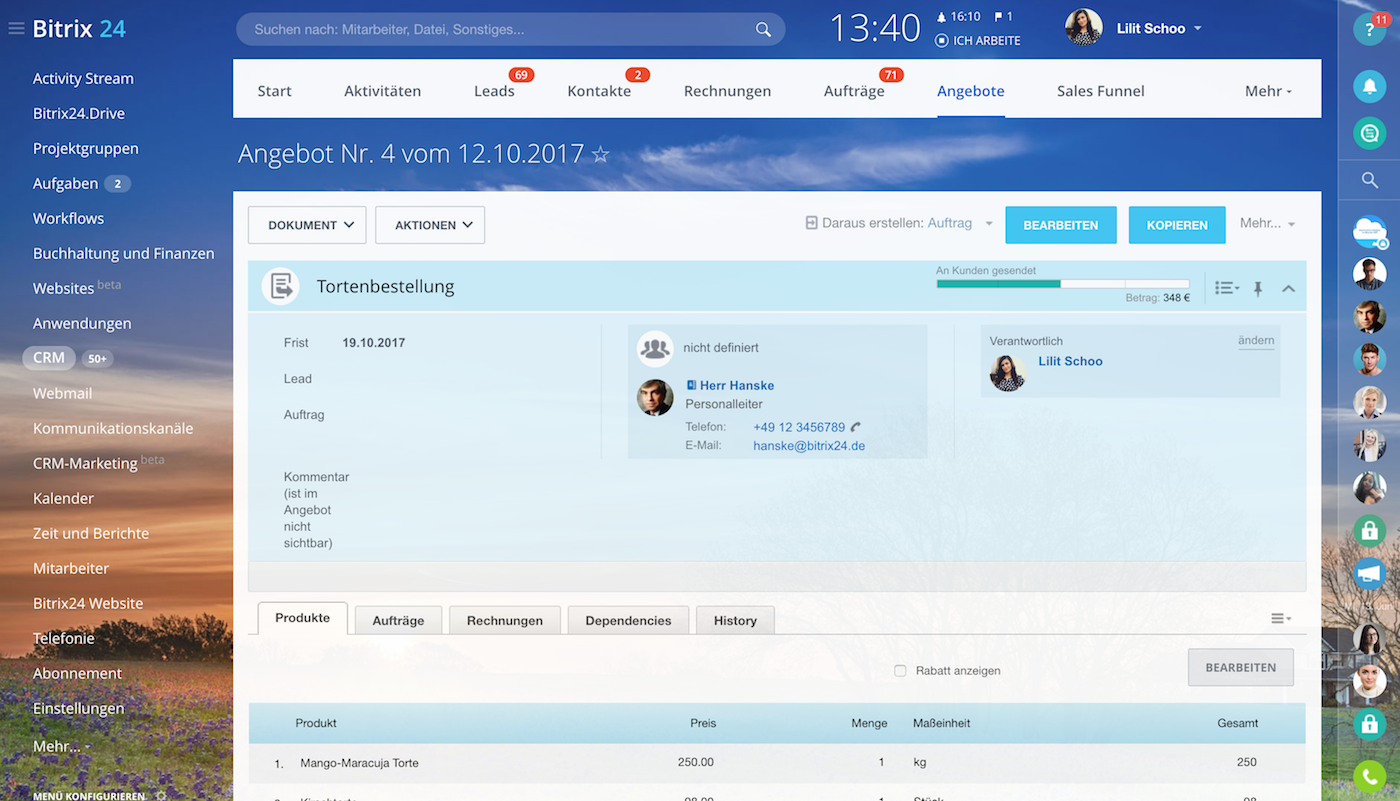
Task: Enable the Rabatt anzeigen checkbox
Action: (900, 671)
